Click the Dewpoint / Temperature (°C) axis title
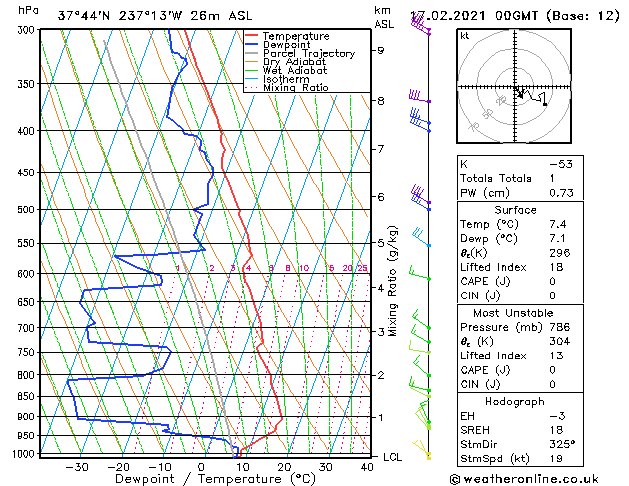The image size is (629, 486). coord(216,479)
